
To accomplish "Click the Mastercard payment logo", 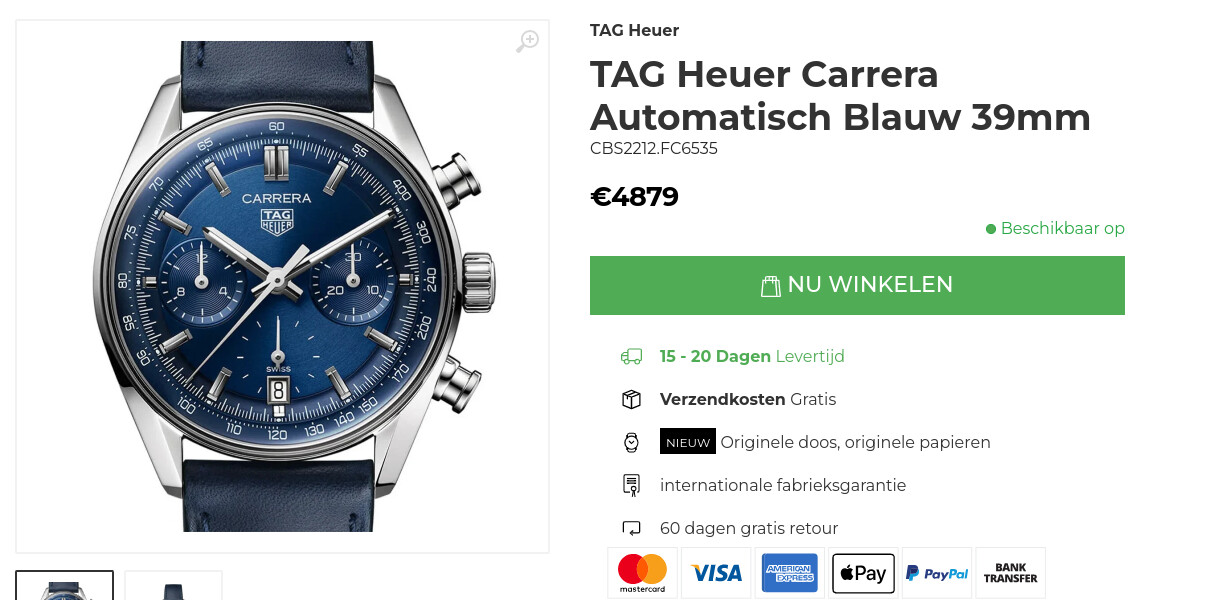I will pos(642,573).
